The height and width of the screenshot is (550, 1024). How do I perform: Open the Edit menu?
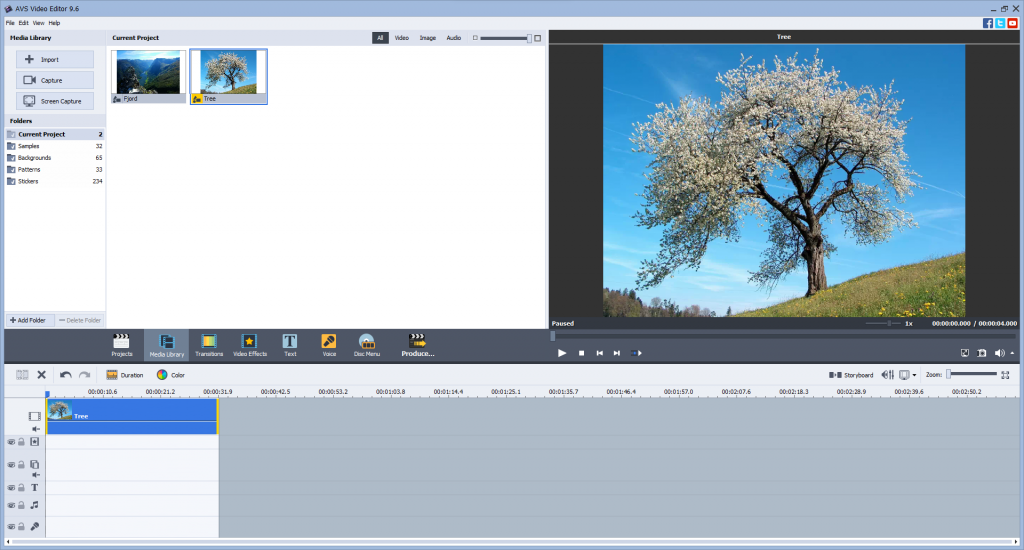pyautogui.click(x=23, y=22)
